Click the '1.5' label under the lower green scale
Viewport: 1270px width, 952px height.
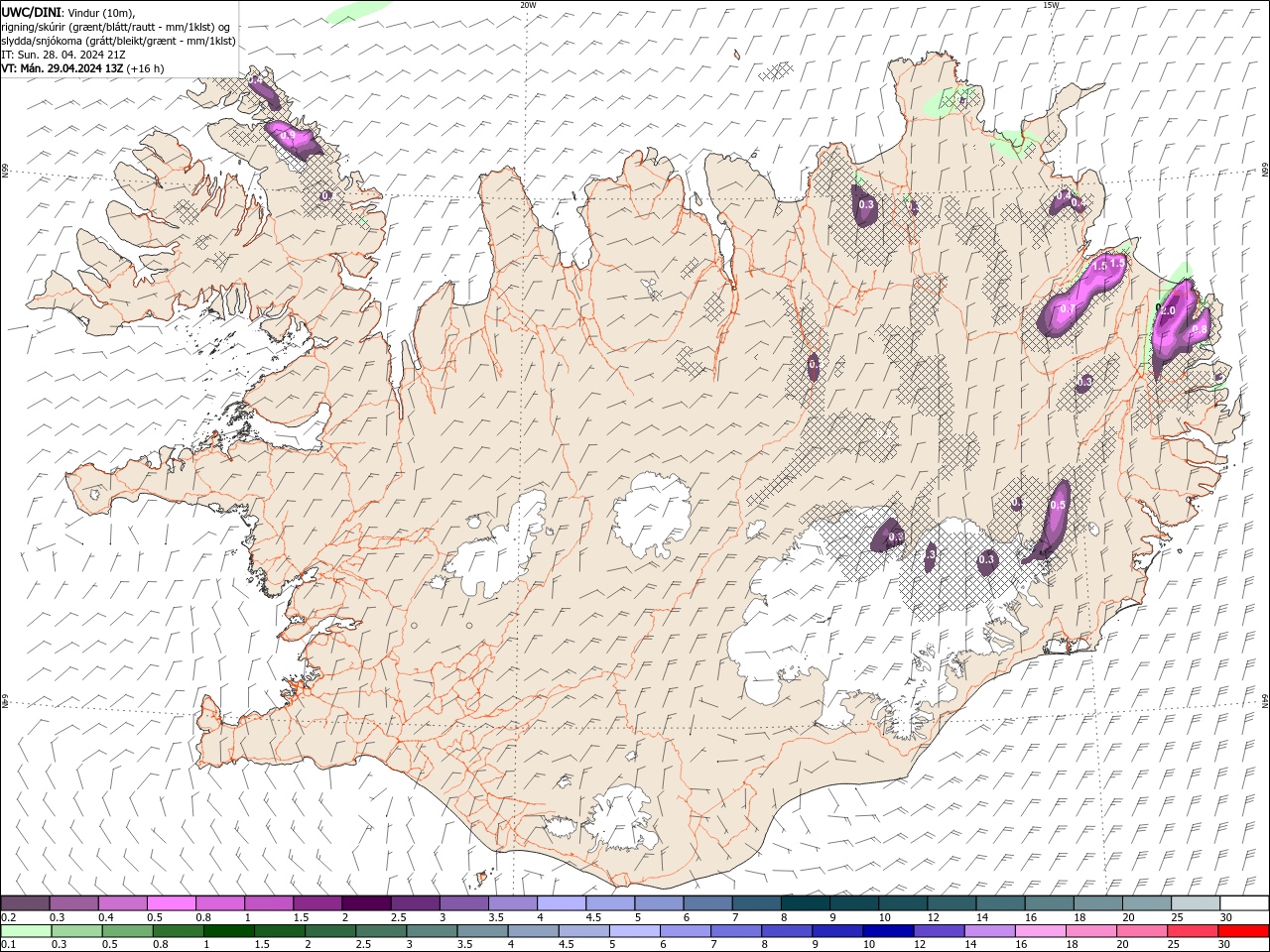point(262,945)
